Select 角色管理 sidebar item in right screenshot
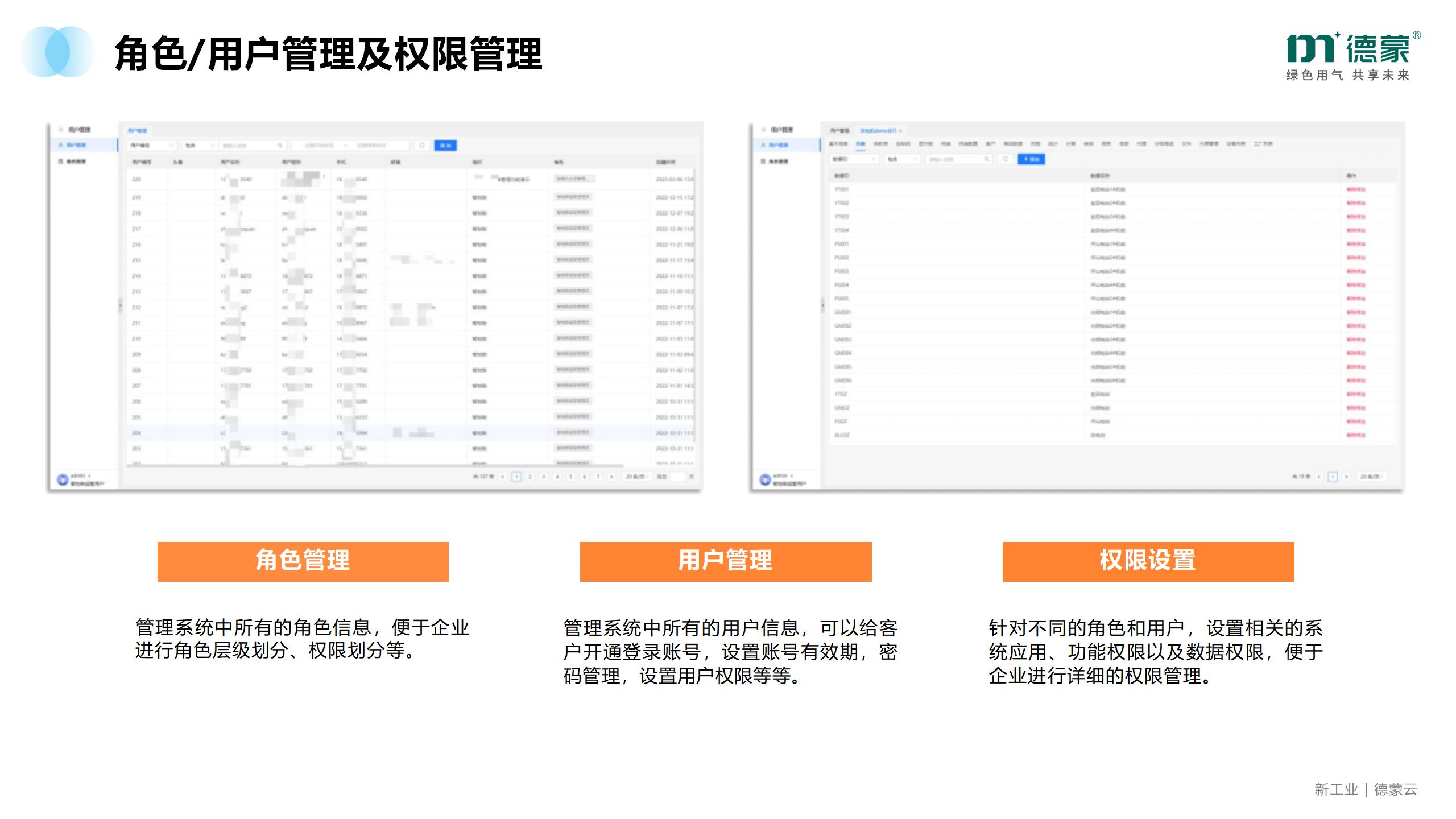The image size is (1456, 819). pos(787,162)
